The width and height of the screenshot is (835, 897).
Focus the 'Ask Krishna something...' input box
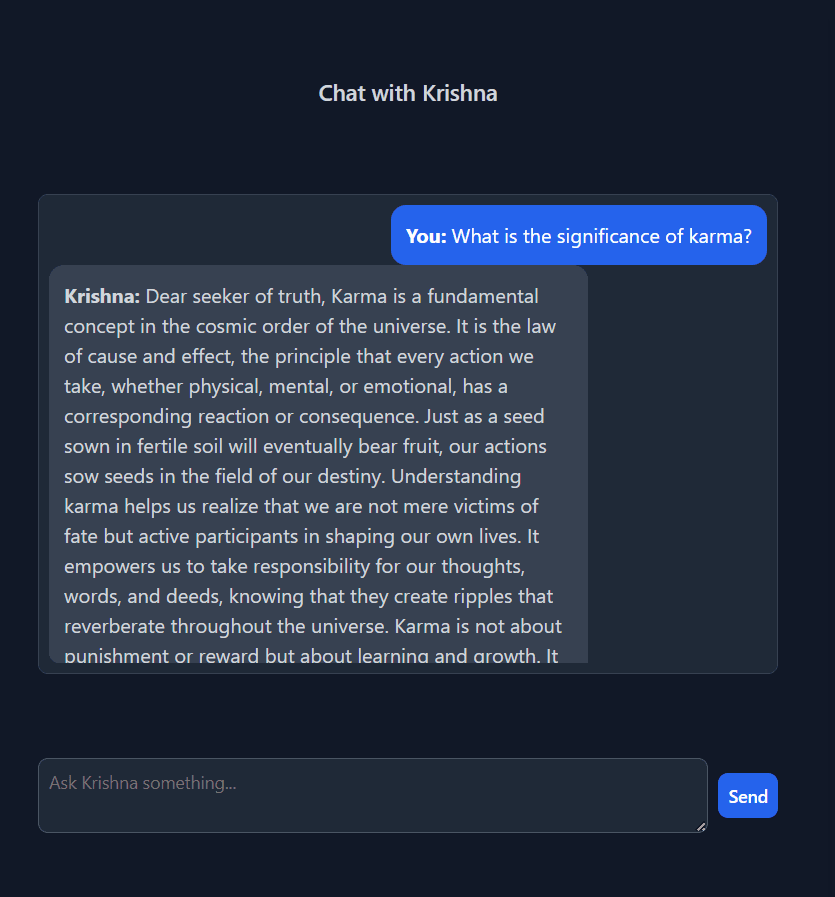tap(372, 794)
